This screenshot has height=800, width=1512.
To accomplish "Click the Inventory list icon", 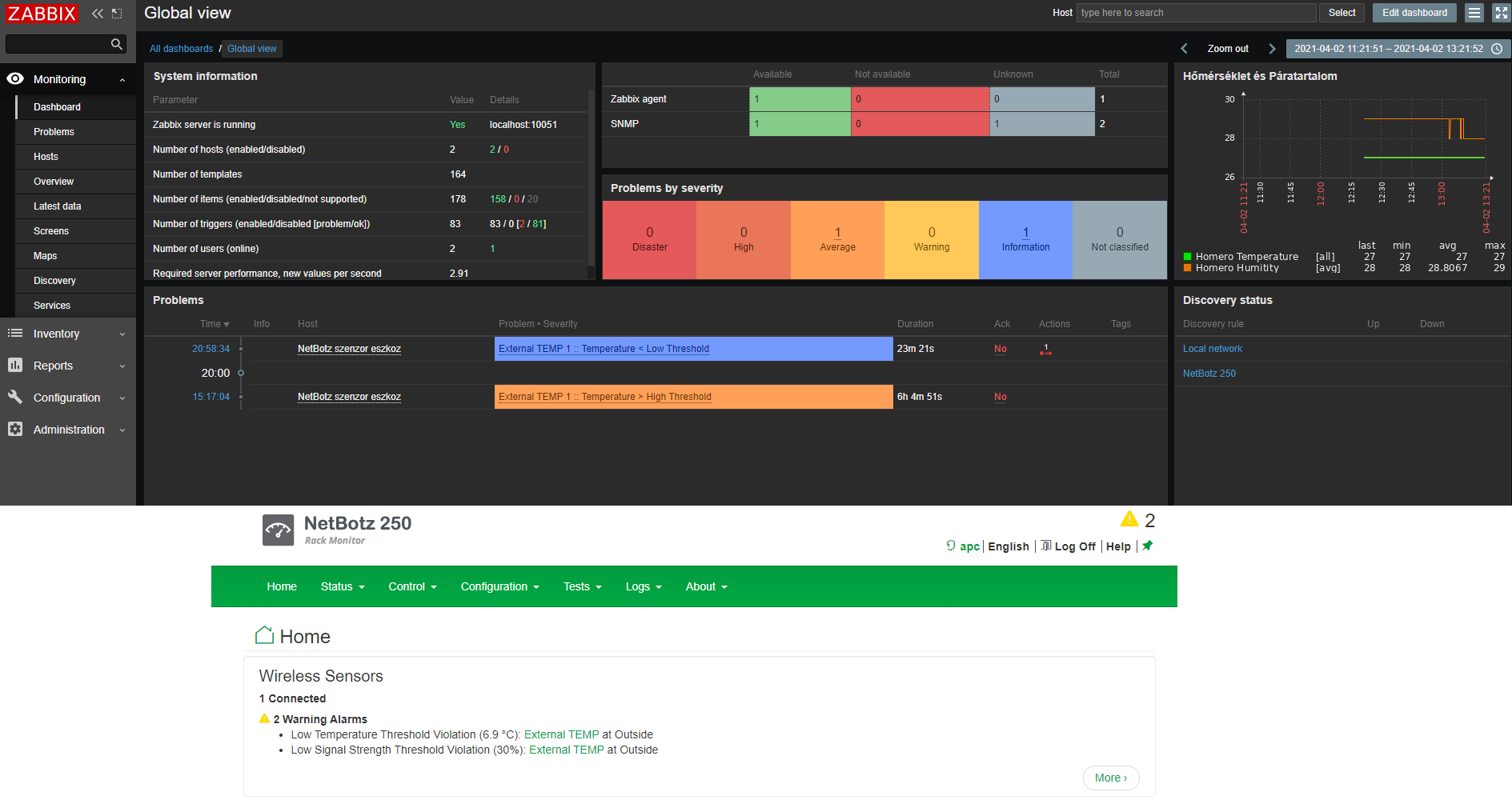I will pos(15,333).
